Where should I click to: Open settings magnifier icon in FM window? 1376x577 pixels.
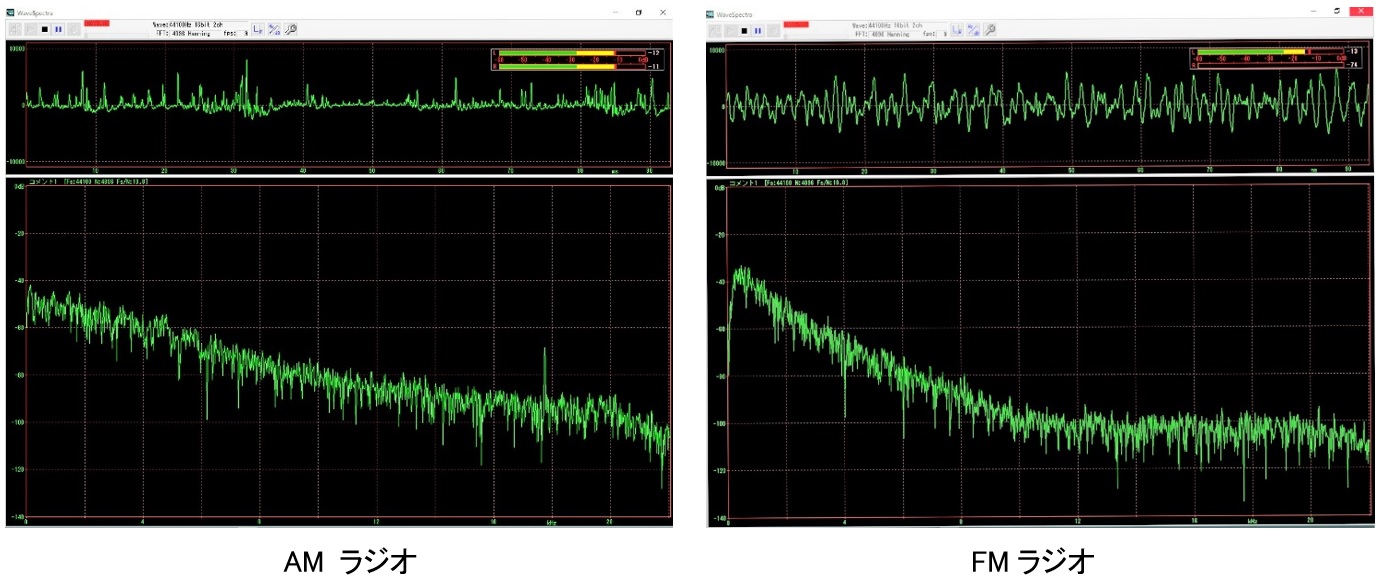[989, 30]
